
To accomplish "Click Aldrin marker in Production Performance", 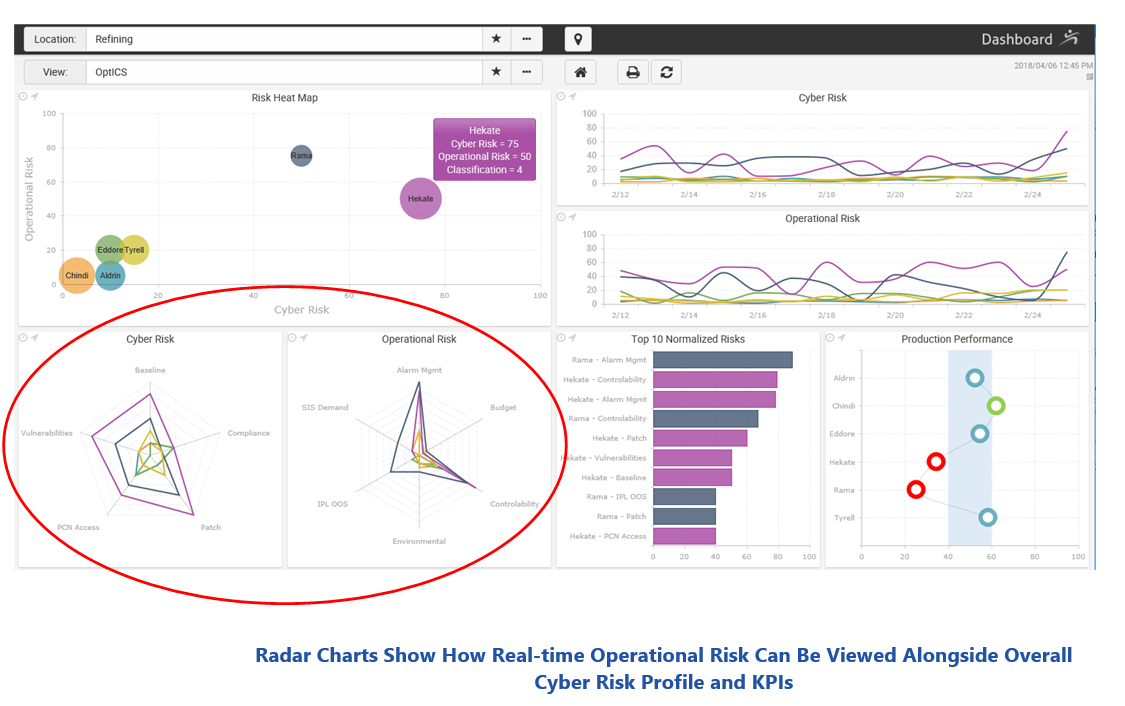I will pos(974,377).
